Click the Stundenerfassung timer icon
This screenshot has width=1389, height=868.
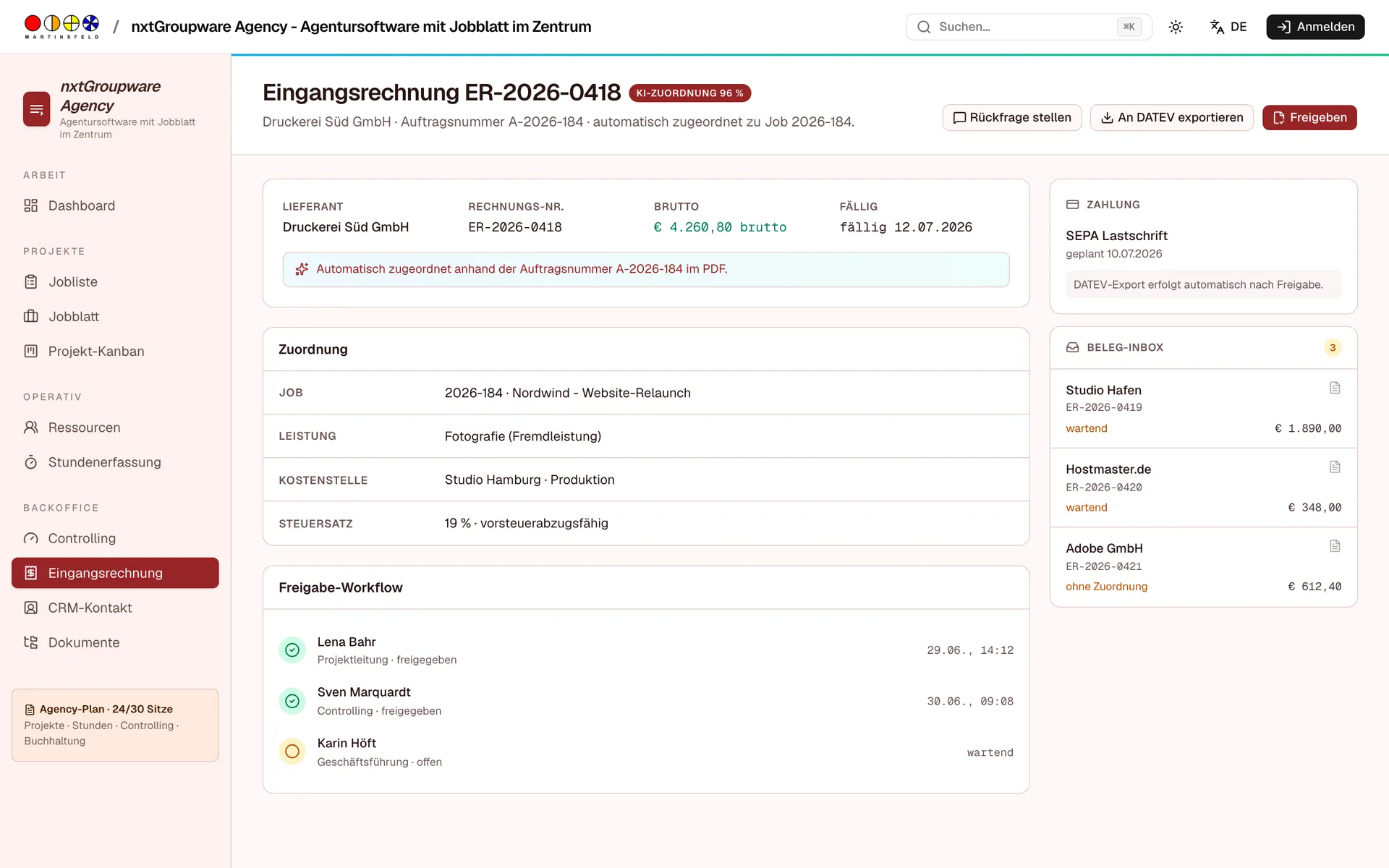tap(30, 462)
